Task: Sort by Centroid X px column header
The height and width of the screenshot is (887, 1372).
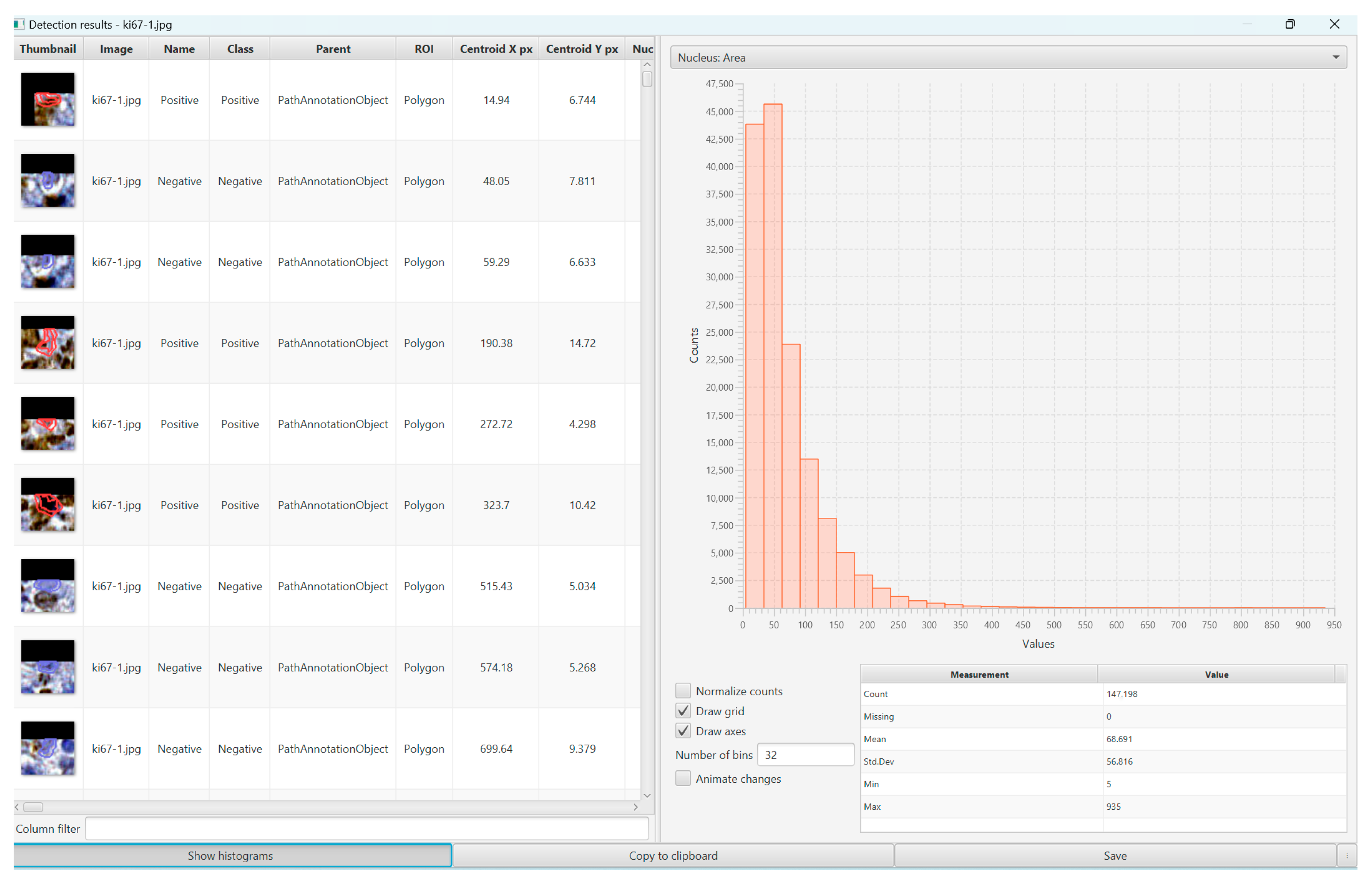Action: coord(495,49)
